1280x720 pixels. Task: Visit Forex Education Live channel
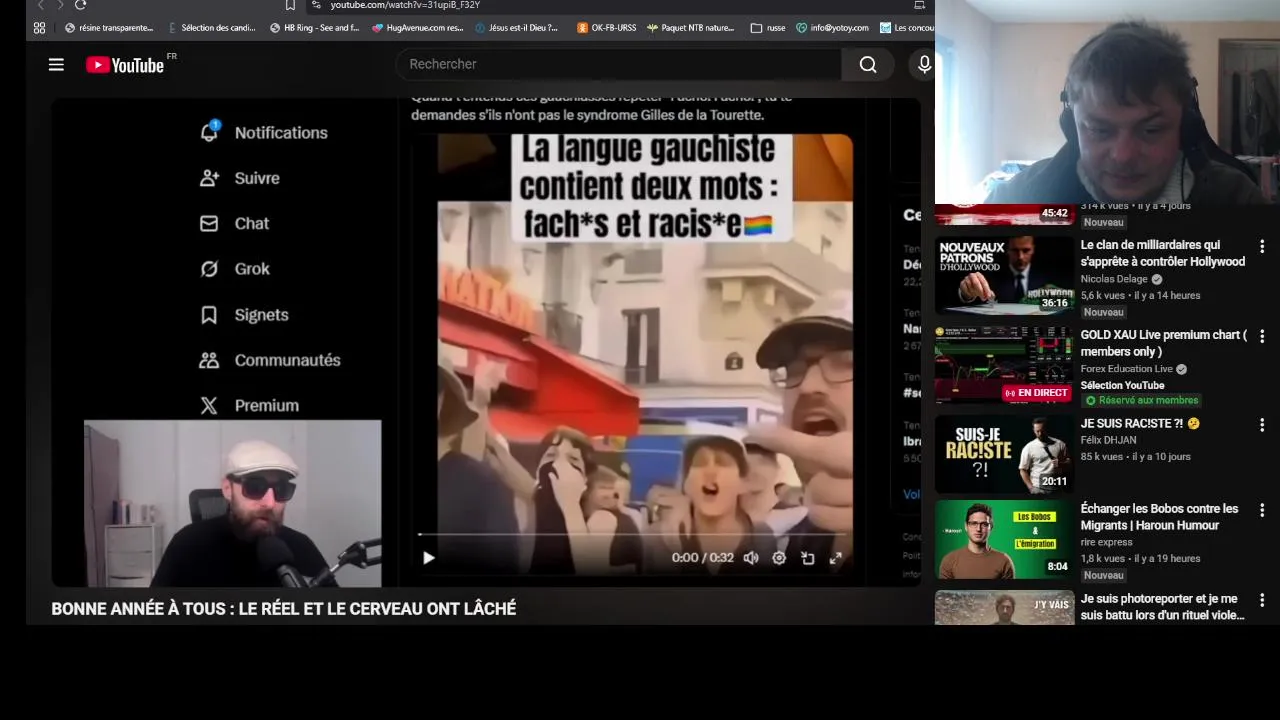1127,369
